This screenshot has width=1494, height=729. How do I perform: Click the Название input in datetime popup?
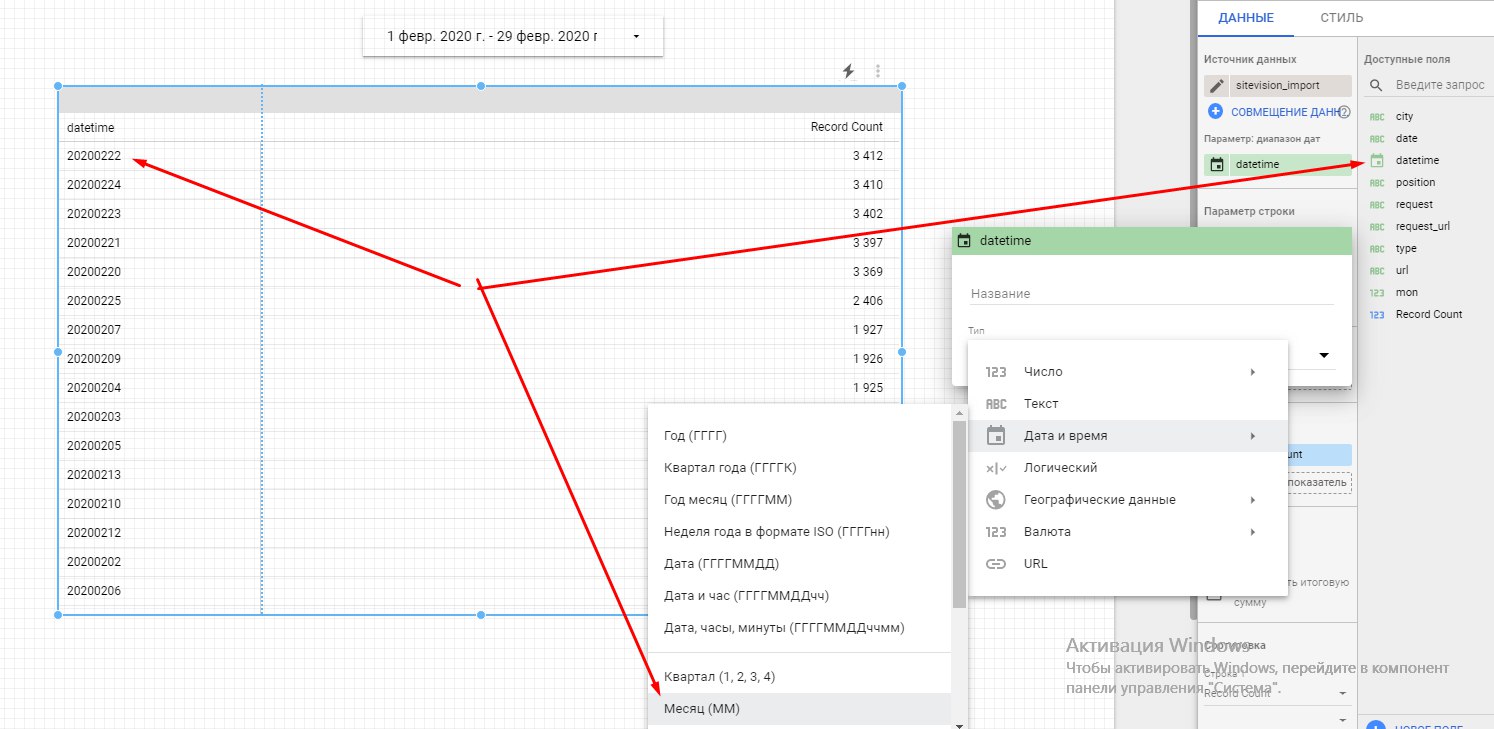click(1152, 294)
